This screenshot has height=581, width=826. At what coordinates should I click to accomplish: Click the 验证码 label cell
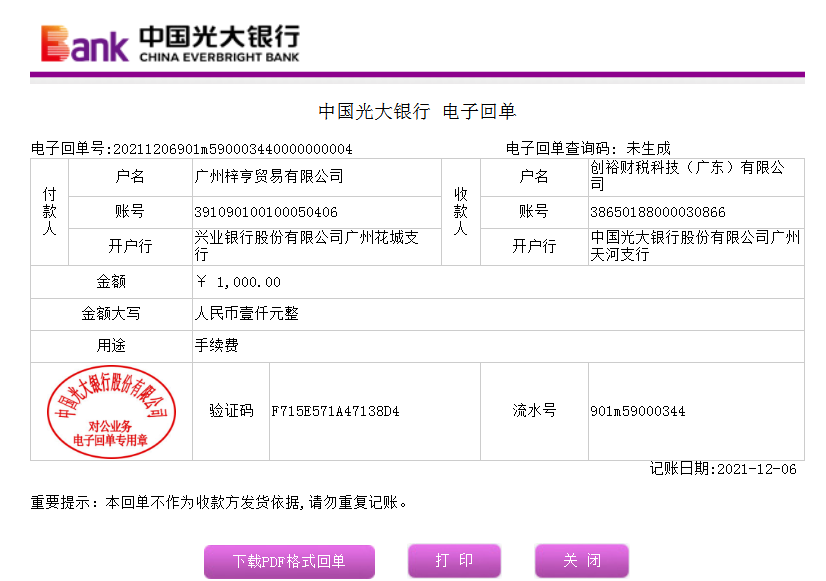pos(231,411)
